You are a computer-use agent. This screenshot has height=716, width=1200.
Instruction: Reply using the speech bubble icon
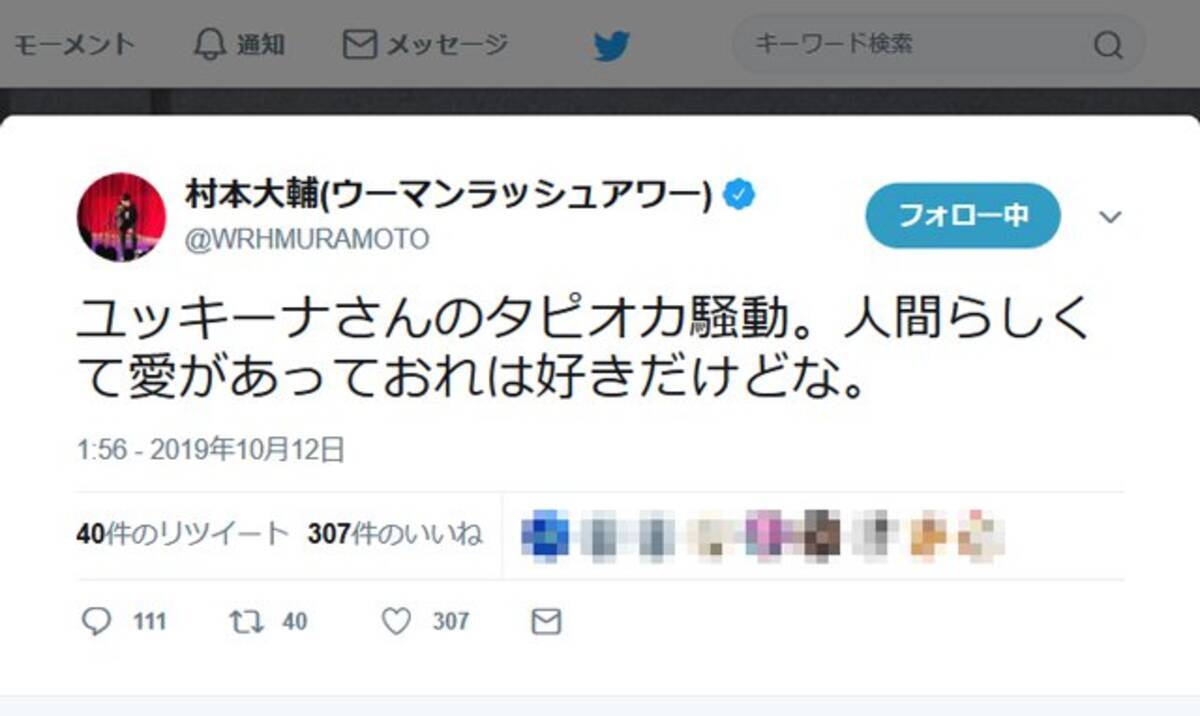click(x=96, y=622)
